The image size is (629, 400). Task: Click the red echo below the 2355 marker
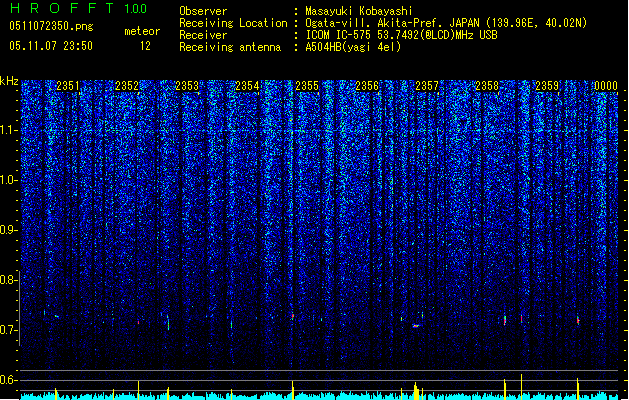point(293,317)
